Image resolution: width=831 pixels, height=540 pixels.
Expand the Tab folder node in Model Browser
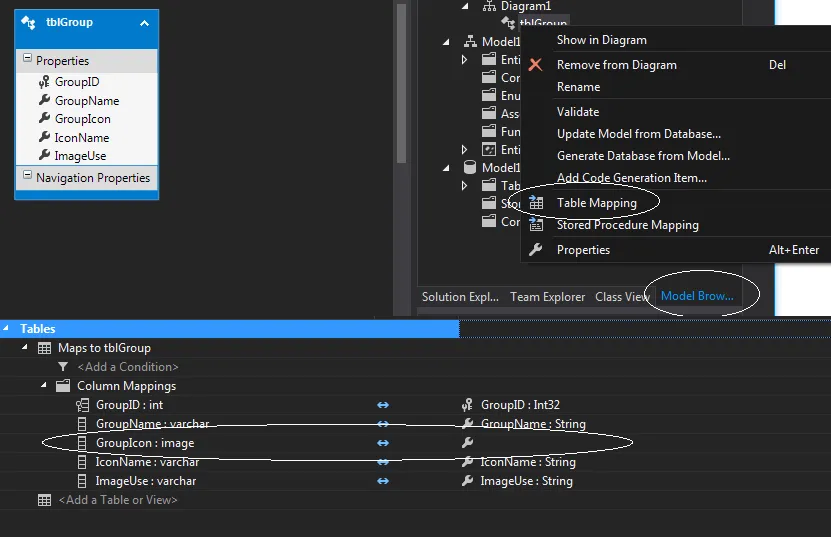coord(464,185)
